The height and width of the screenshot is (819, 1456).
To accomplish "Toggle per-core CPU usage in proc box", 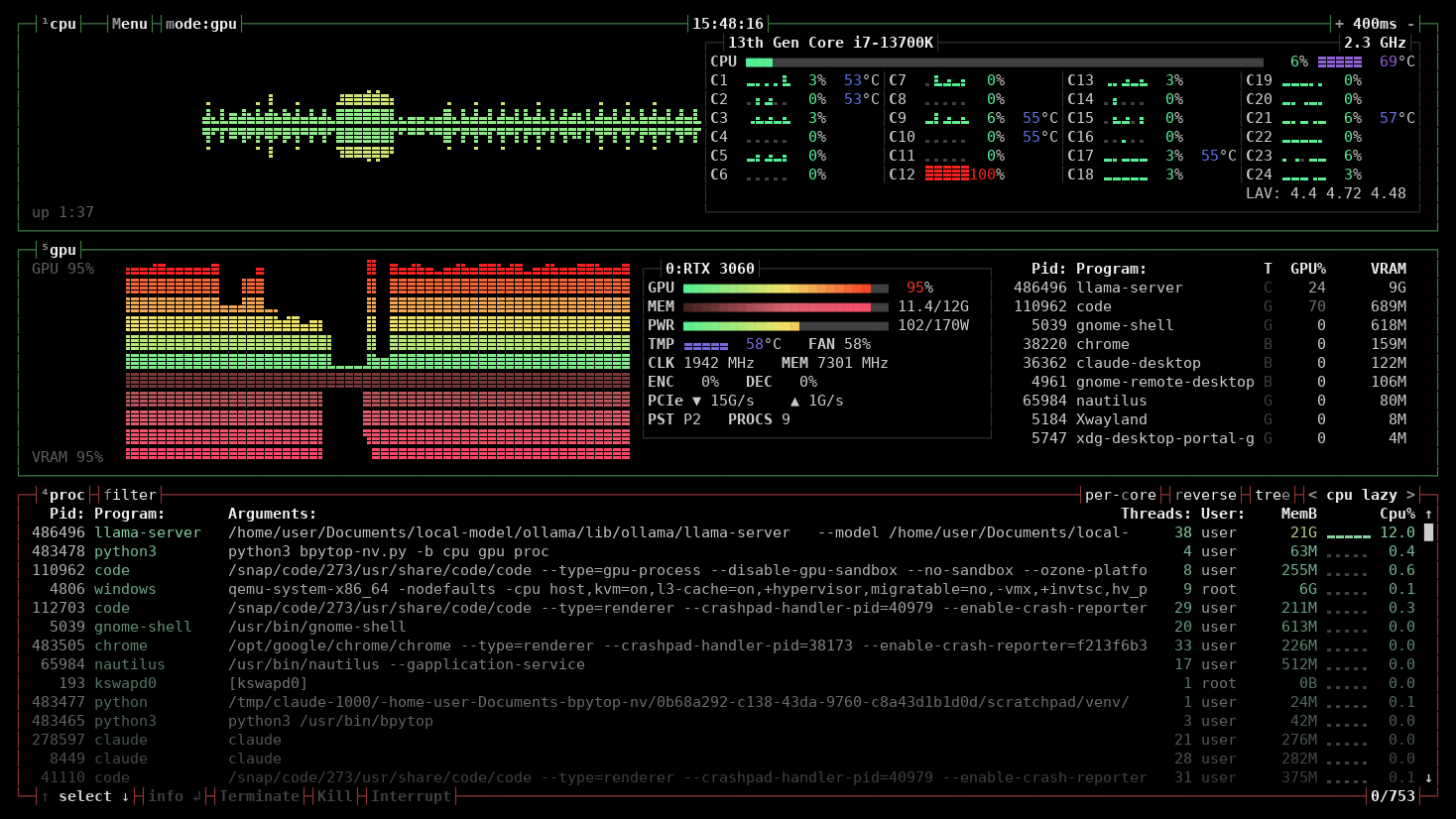I will pos(1121,495).
